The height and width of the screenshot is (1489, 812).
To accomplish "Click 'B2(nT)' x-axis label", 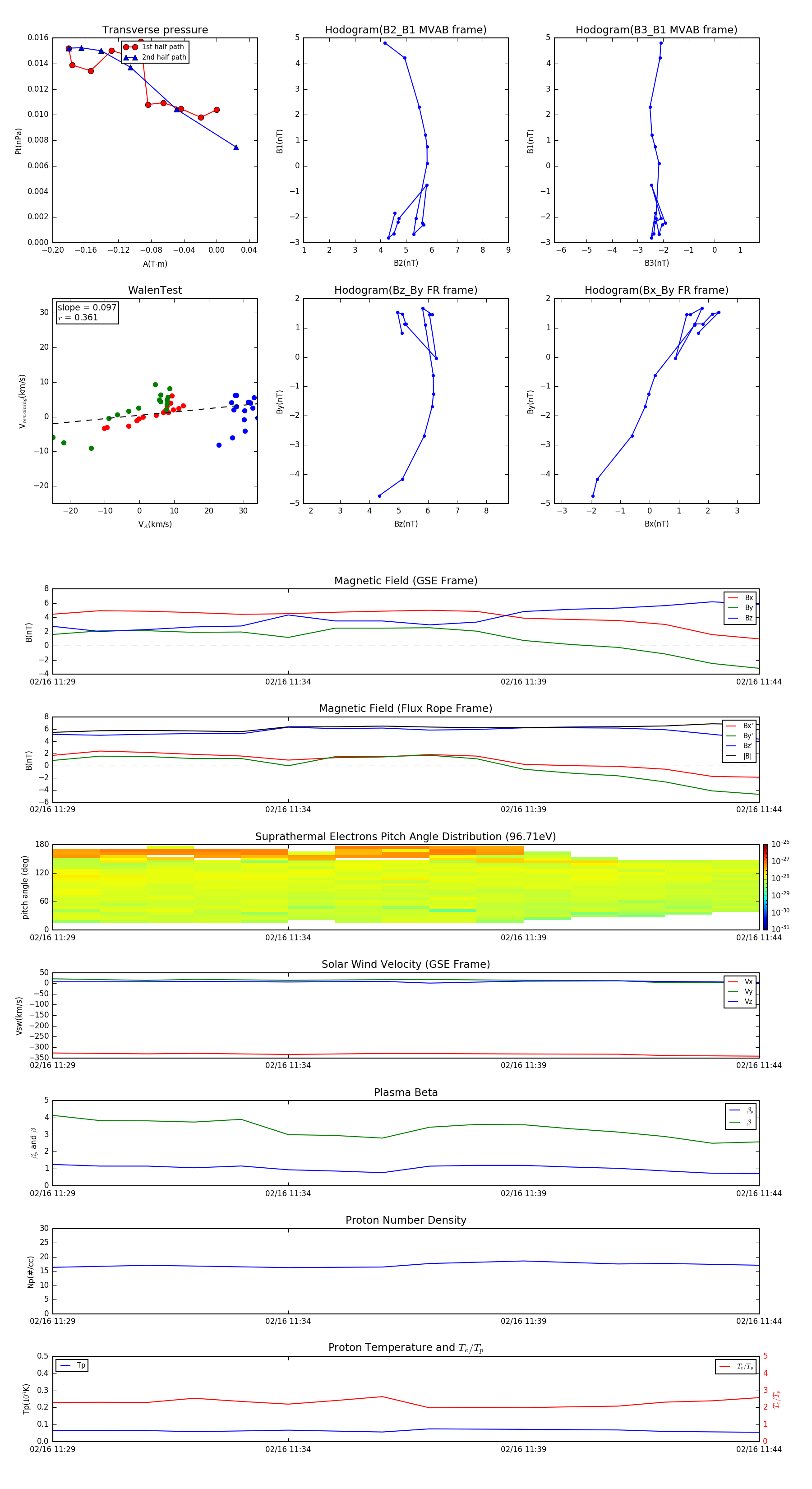I will click(x=406, y=263).
